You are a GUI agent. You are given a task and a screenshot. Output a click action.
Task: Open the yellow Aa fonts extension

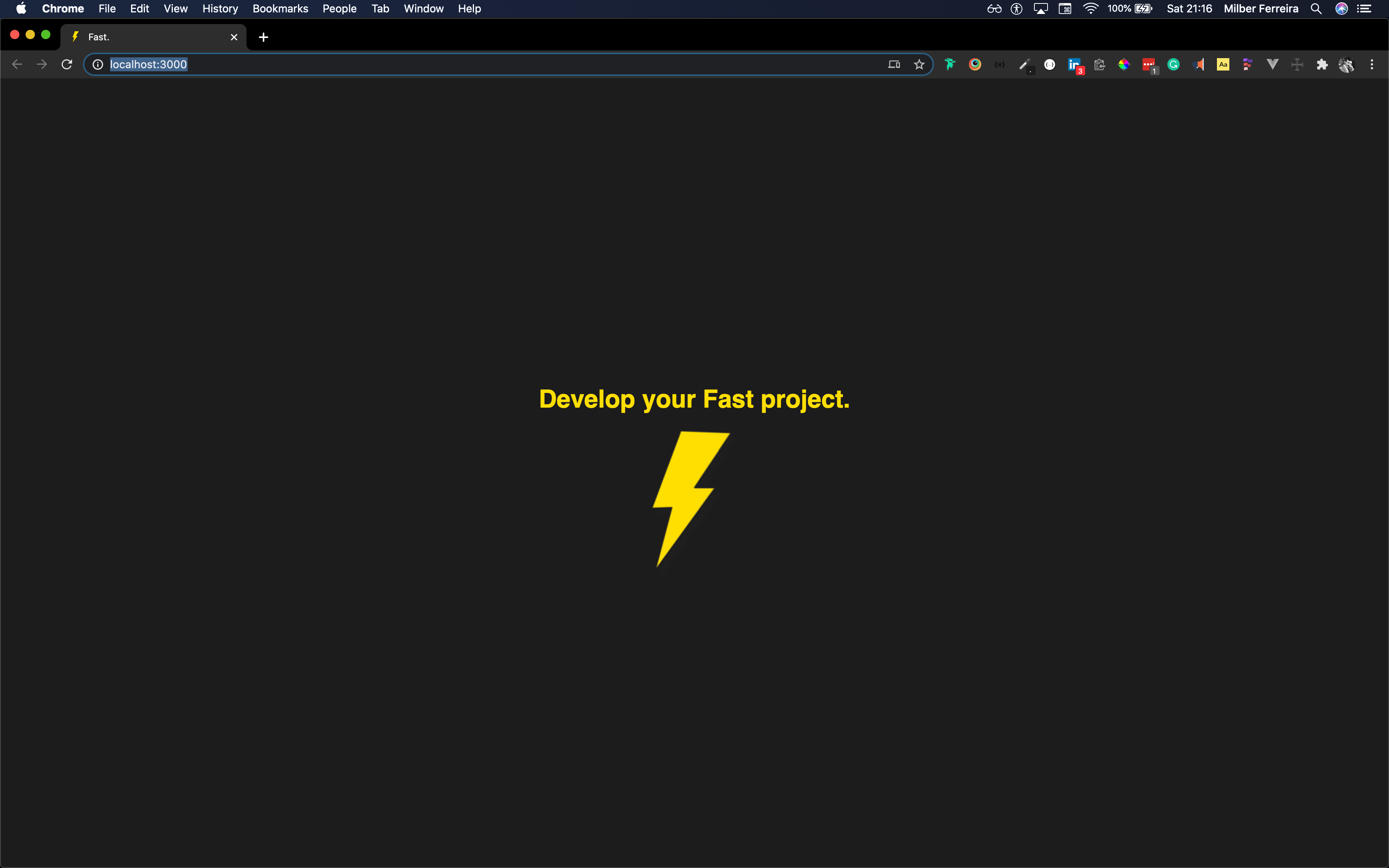pyautogui.click(x=1223, y=64)
